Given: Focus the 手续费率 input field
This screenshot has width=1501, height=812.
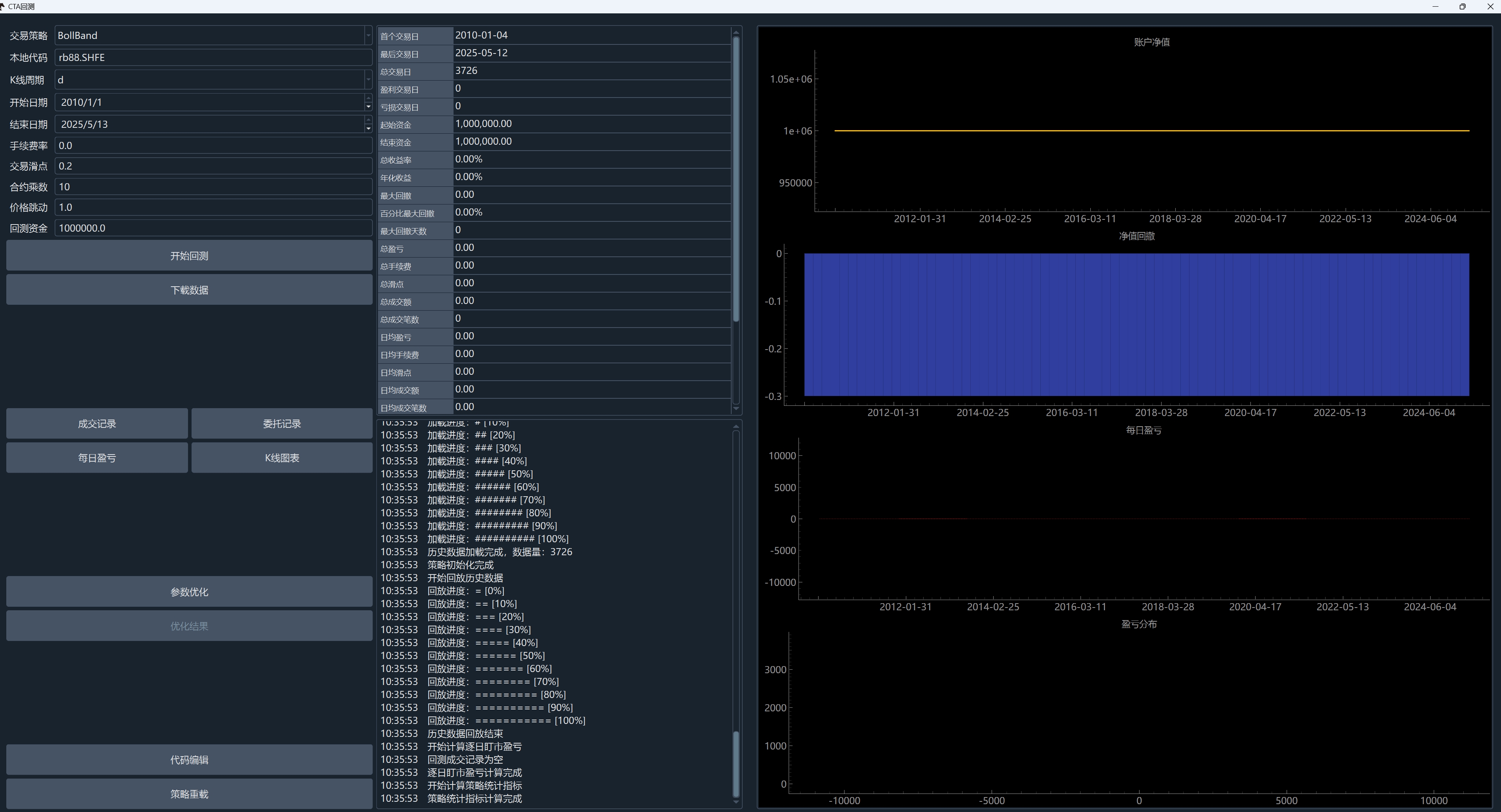Looking at the screenshot, I should [213, 145].
